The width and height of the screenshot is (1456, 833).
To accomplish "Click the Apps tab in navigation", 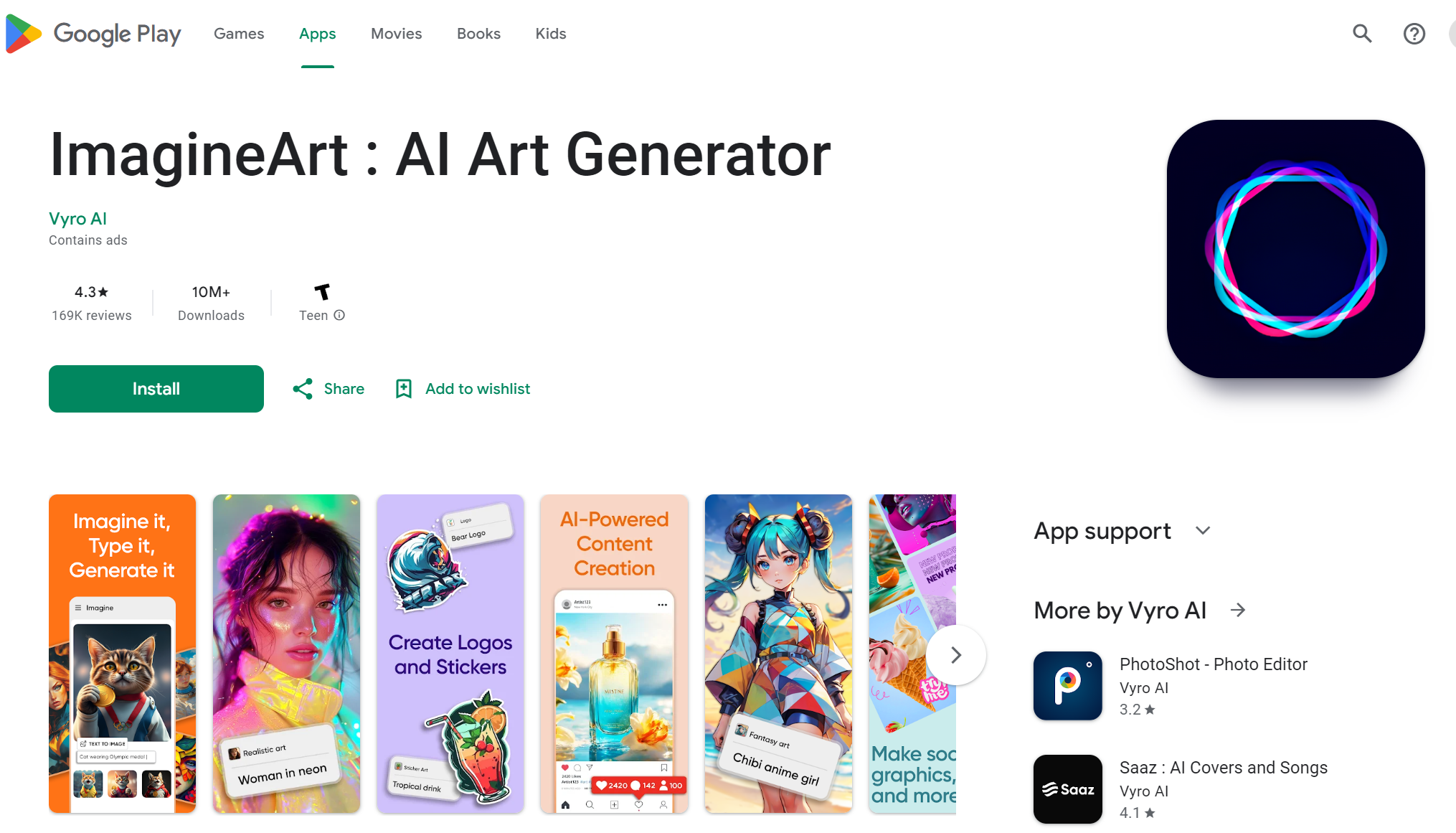I will point(318,33).
